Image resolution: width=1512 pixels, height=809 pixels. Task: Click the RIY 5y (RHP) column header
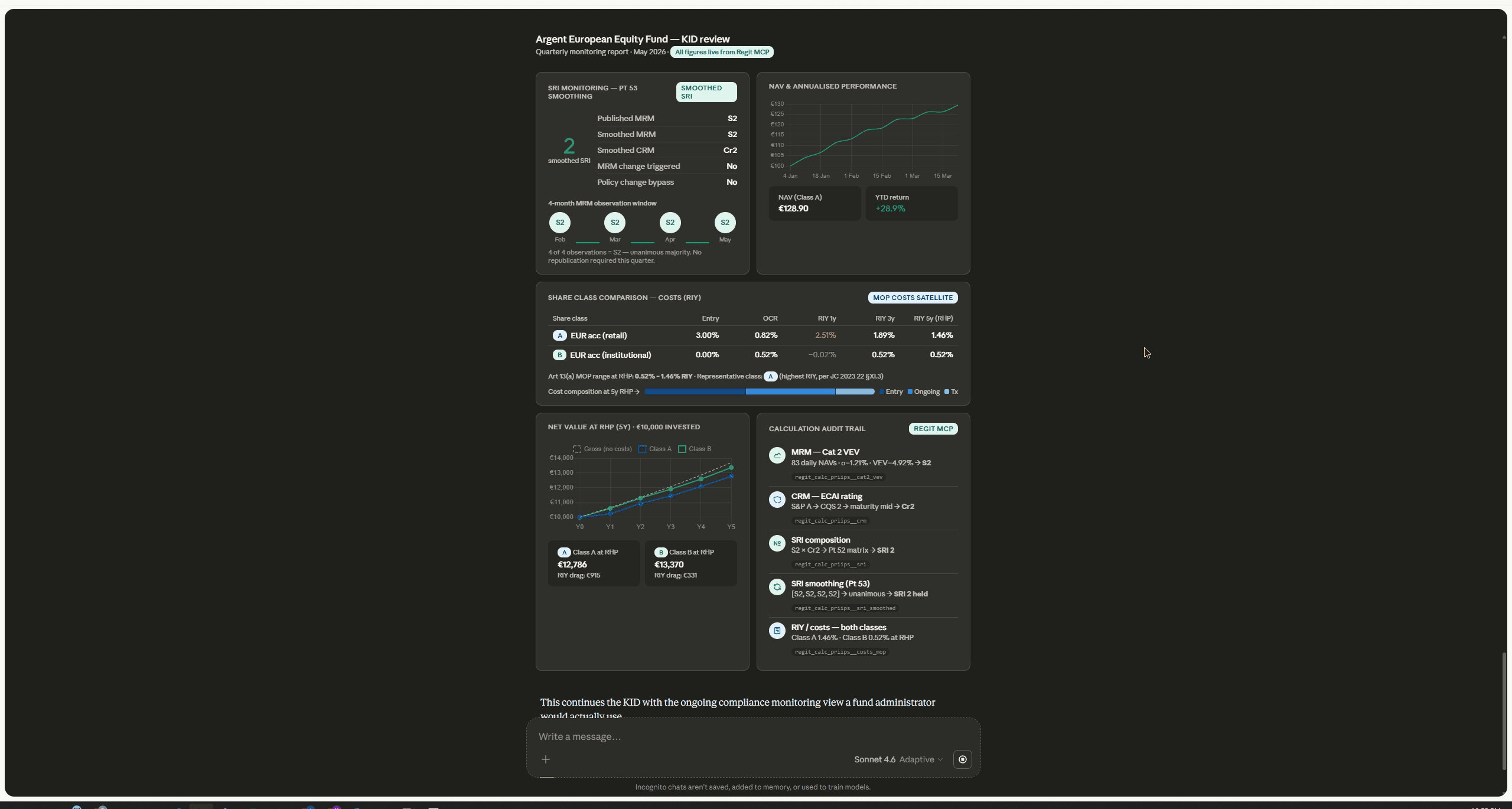coord(933,318)
